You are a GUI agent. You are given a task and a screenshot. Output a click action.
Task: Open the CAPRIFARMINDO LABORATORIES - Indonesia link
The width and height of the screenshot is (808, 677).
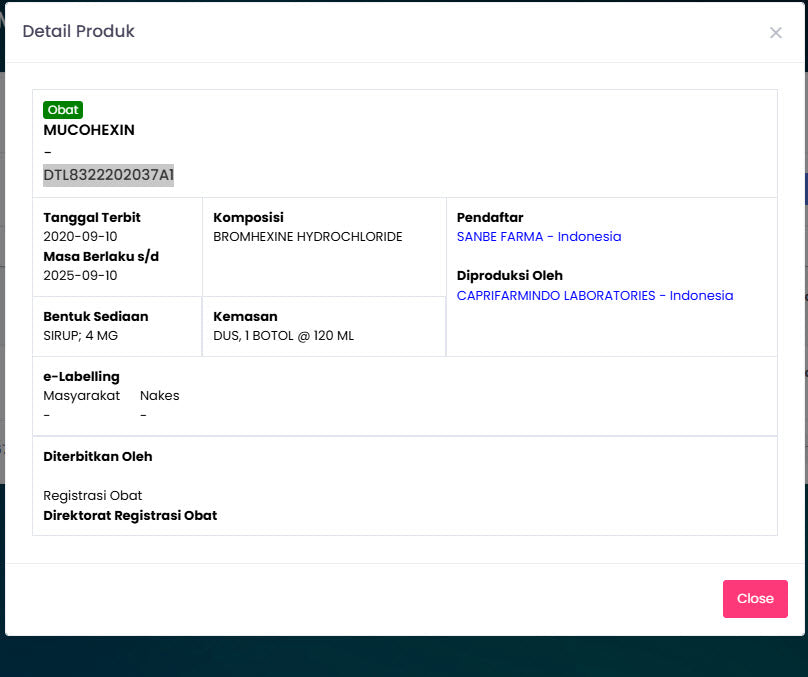click(x=594, y=296)
